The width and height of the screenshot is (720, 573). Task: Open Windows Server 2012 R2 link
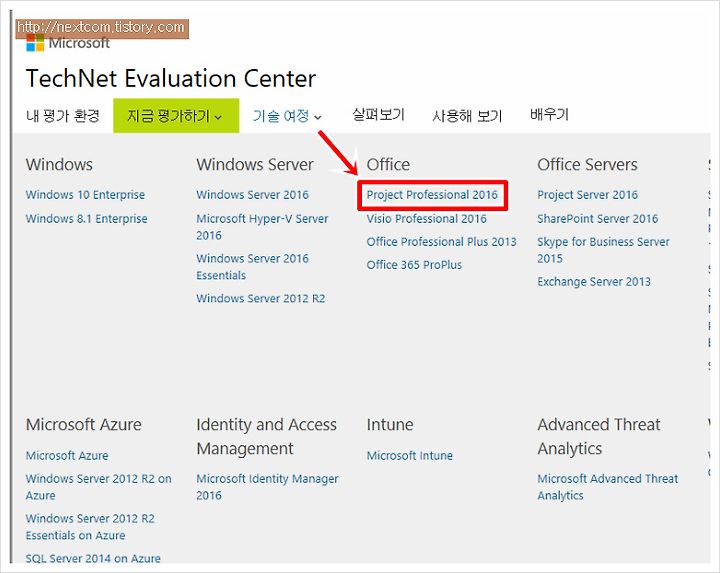261,298
